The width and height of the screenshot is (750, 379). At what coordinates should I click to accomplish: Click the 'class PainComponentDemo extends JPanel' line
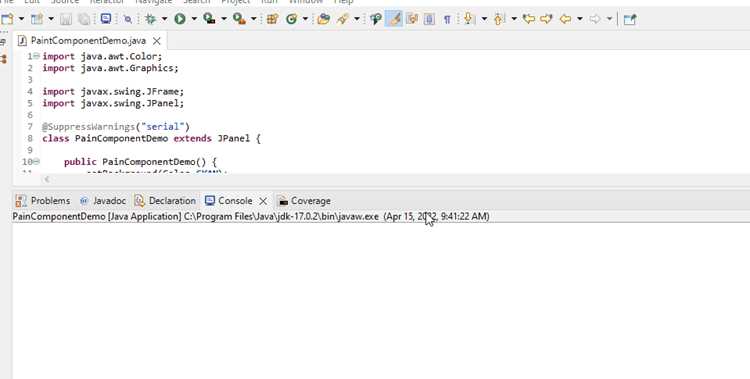point(151,138)
